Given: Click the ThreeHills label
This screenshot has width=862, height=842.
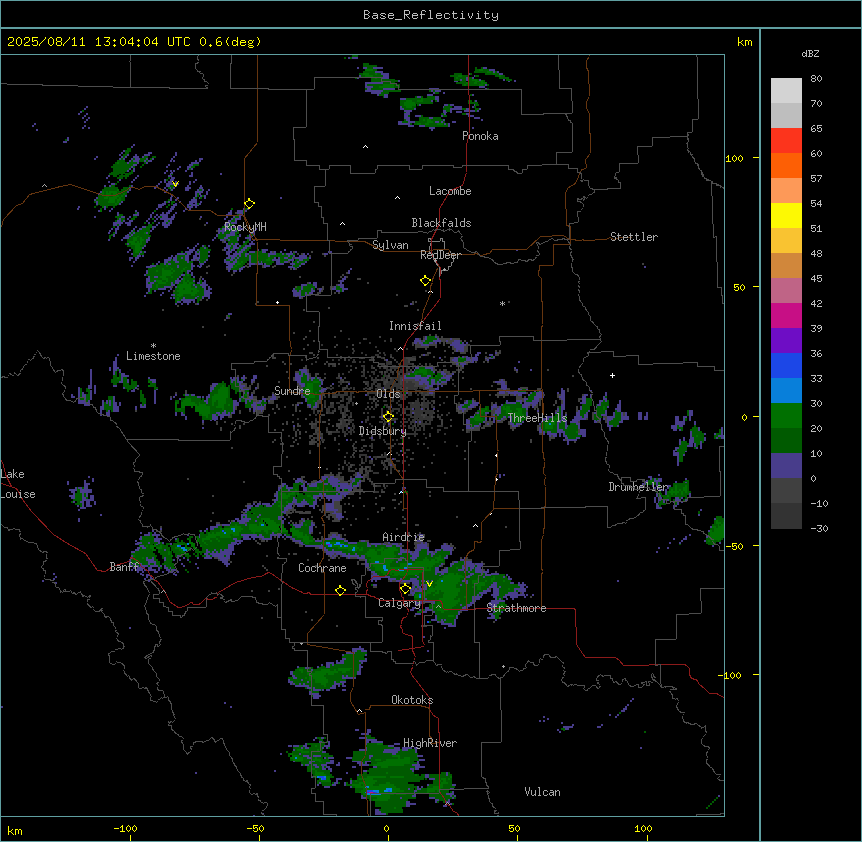Looking at the screenshot, I should pos(537,418).
